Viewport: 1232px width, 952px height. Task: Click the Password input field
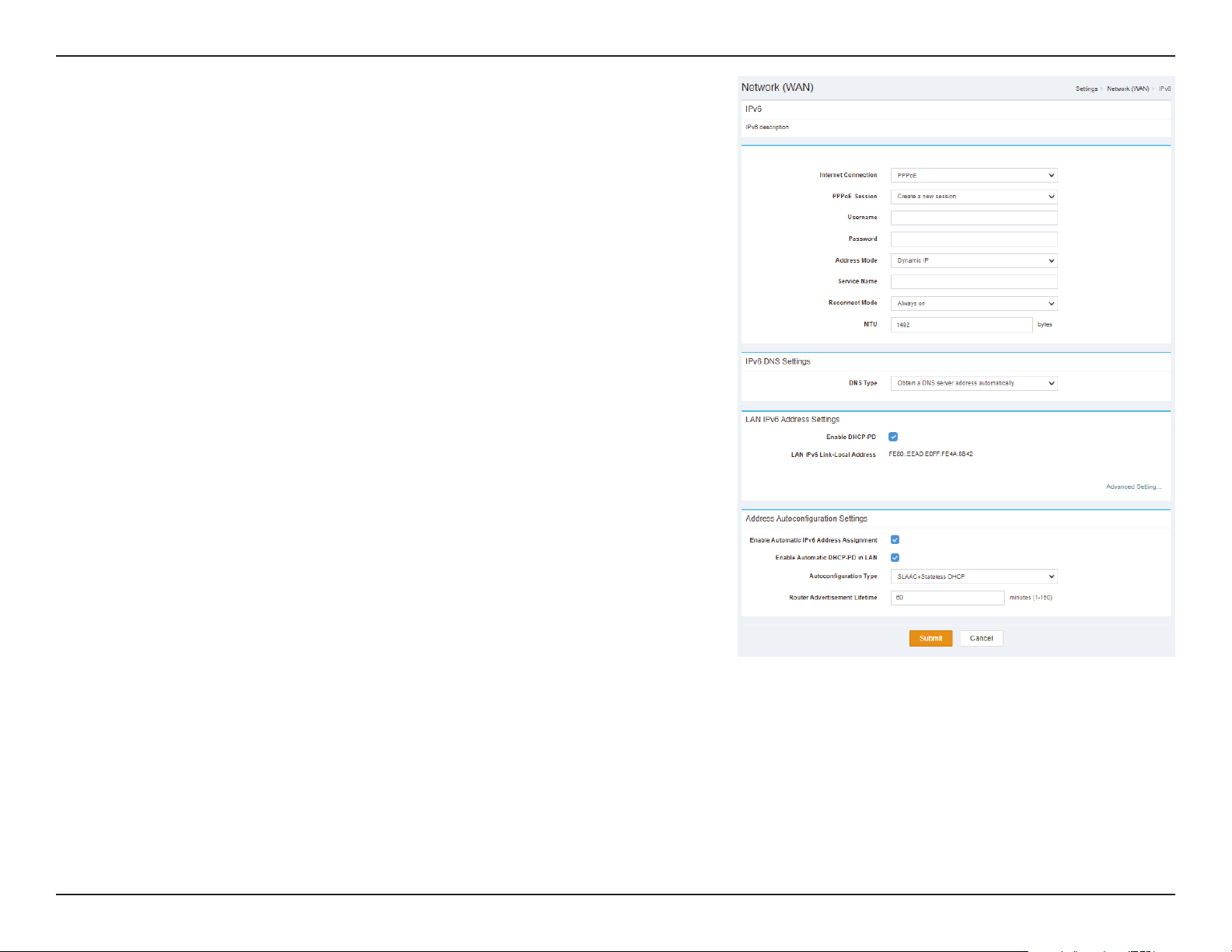point(974,239)
